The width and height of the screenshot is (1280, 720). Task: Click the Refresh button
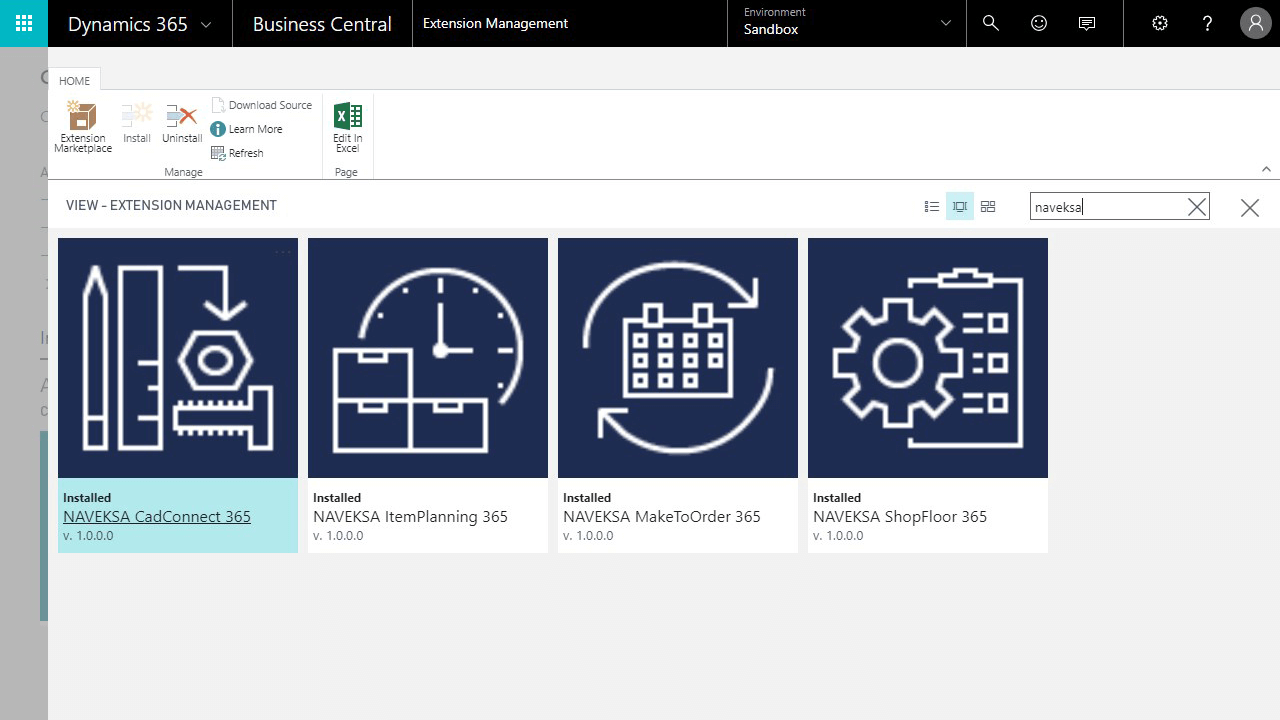click(238, 153)
